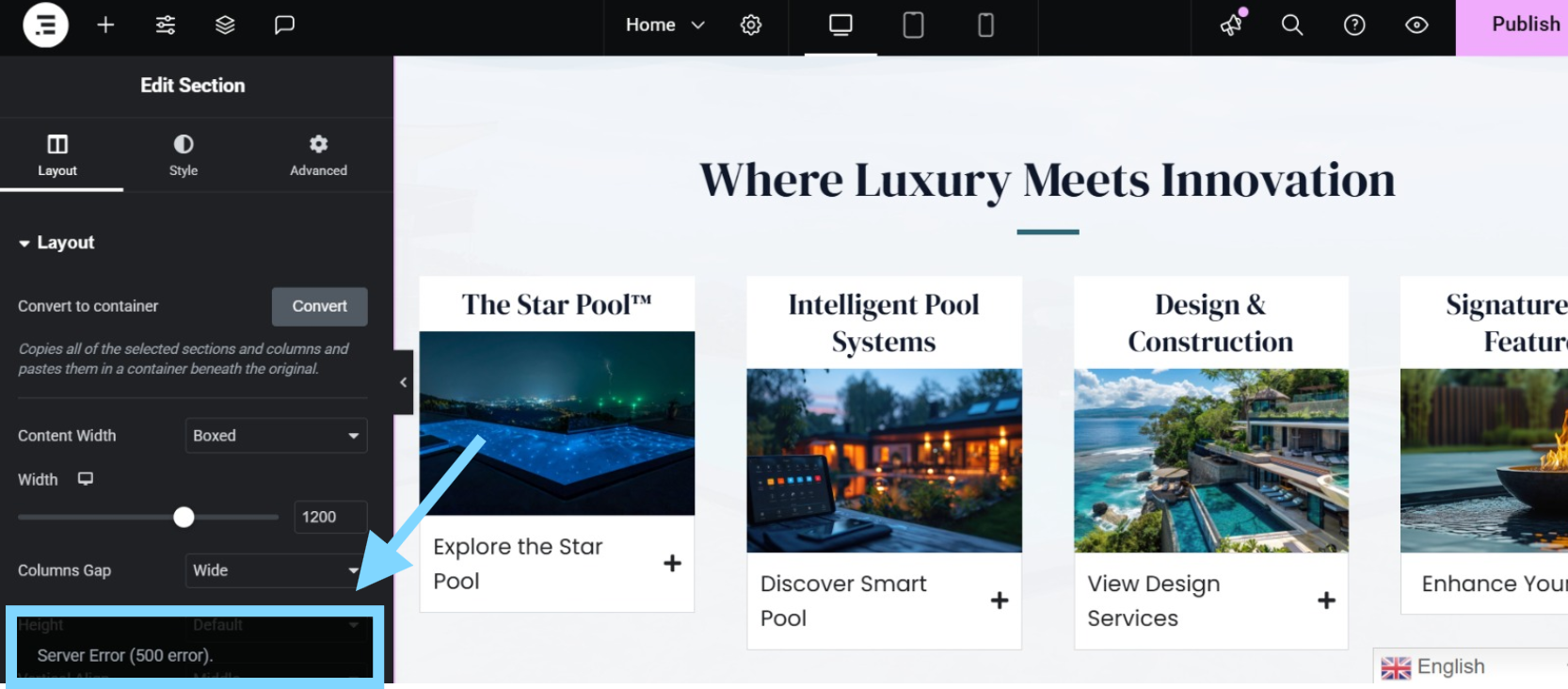Image resolution: width=1568 pixels, height=689 pixels.
Task: Switch to mobile responsive view
Action: [x=985, y=25]
